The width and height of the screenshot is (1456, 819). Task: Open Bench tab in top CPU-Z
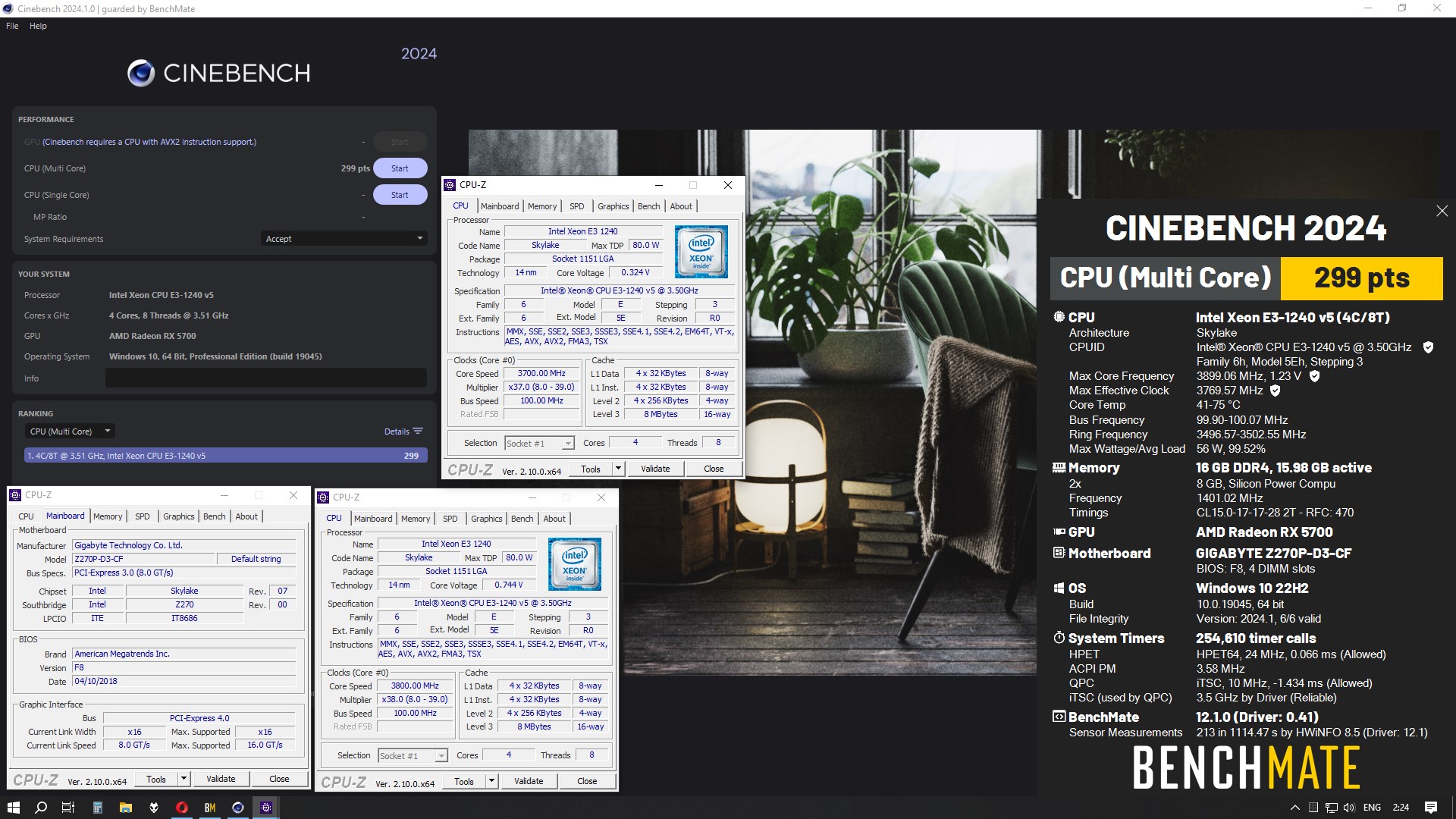(x=648, y=206)
